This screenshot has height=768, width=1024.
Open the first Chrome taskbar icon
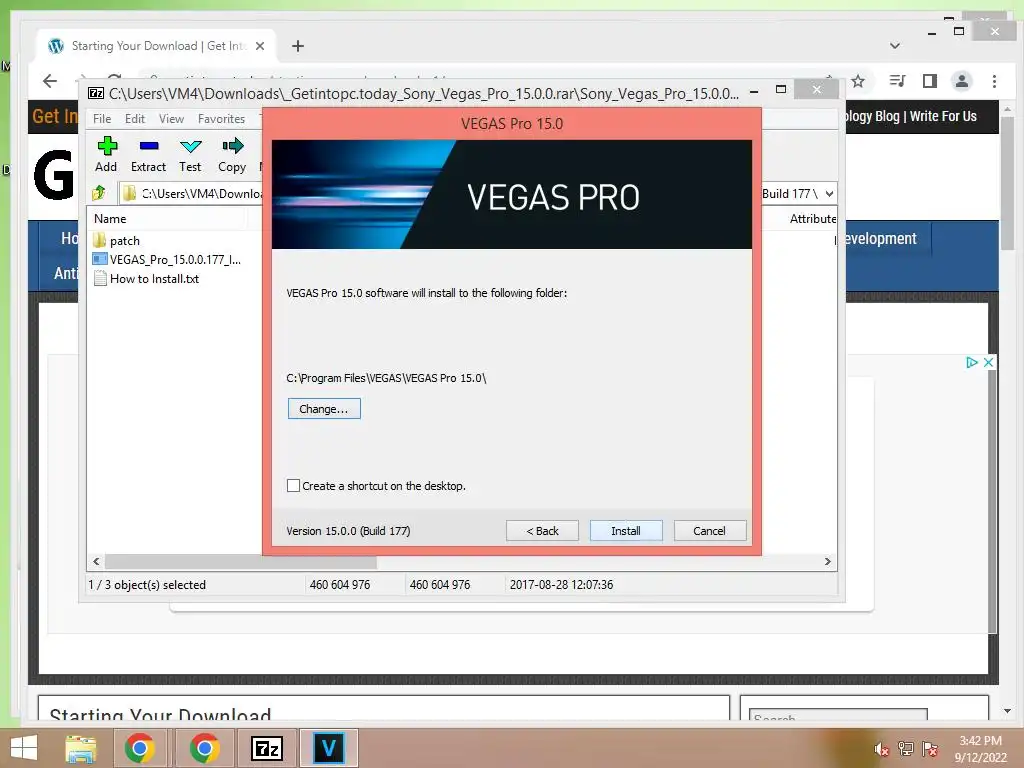click(x=139, y=748)
